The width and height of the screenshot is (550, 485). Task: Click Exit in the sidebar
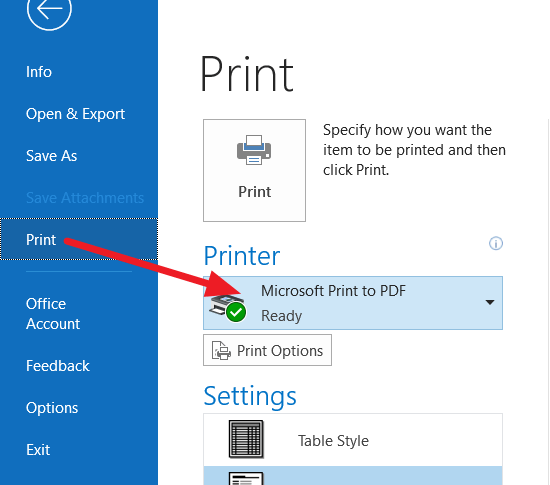coord(38,450)
